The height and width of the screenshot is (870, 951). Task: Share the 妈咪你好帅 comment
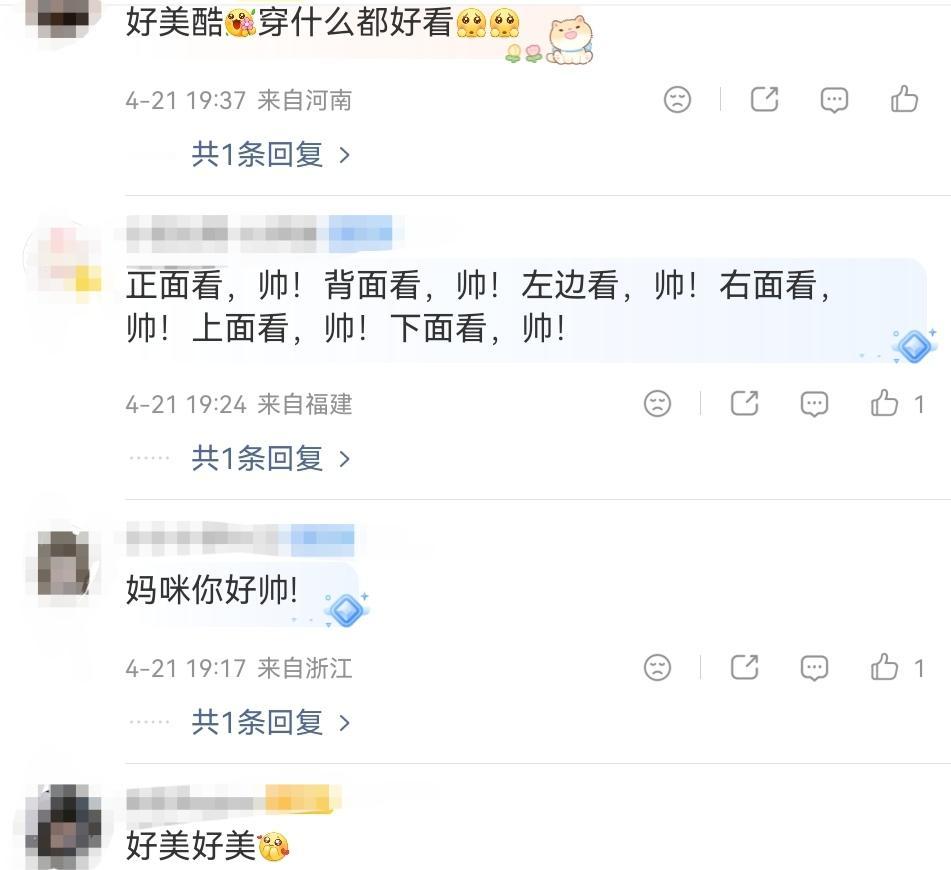pos(744,668)
